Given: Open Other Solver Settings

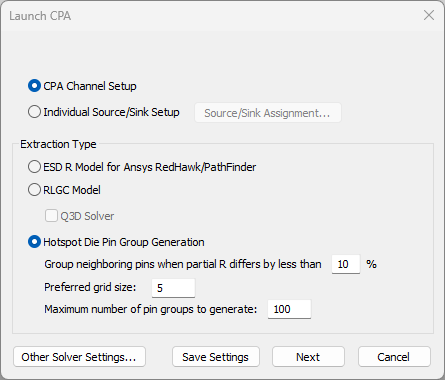Looking at the screenshot, I should (79, 357).
